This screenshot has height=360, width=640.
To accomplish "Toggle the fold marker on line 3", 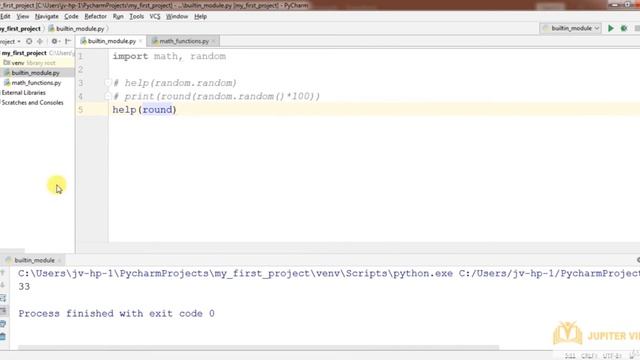I will click(107, 83).
